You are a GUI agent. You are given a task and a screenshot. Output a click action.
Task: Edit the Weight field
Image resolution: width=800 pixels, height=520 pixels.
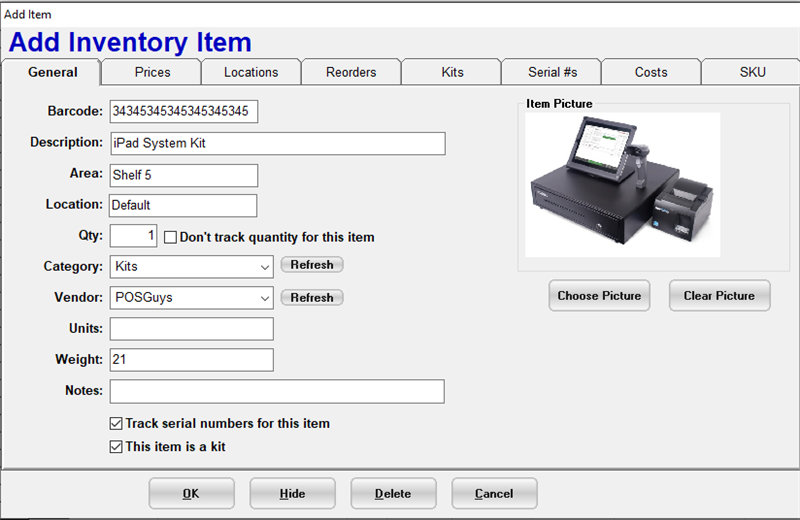coord(191,360)
